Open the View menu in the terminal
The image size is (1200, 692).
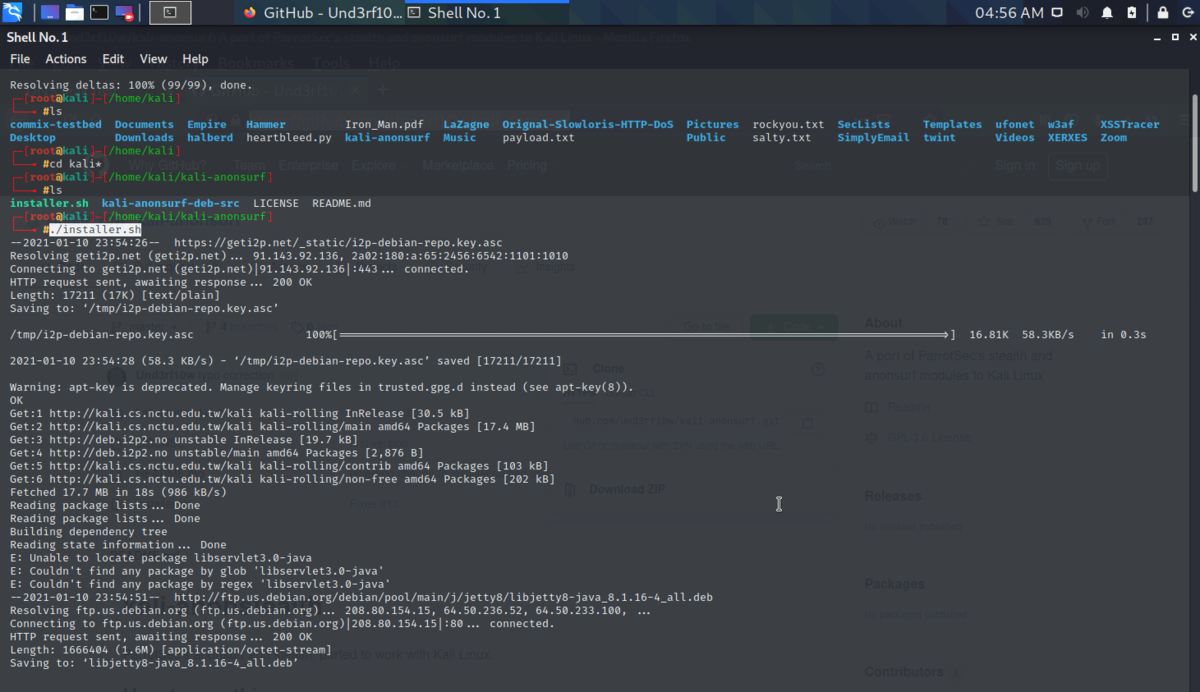153,59
